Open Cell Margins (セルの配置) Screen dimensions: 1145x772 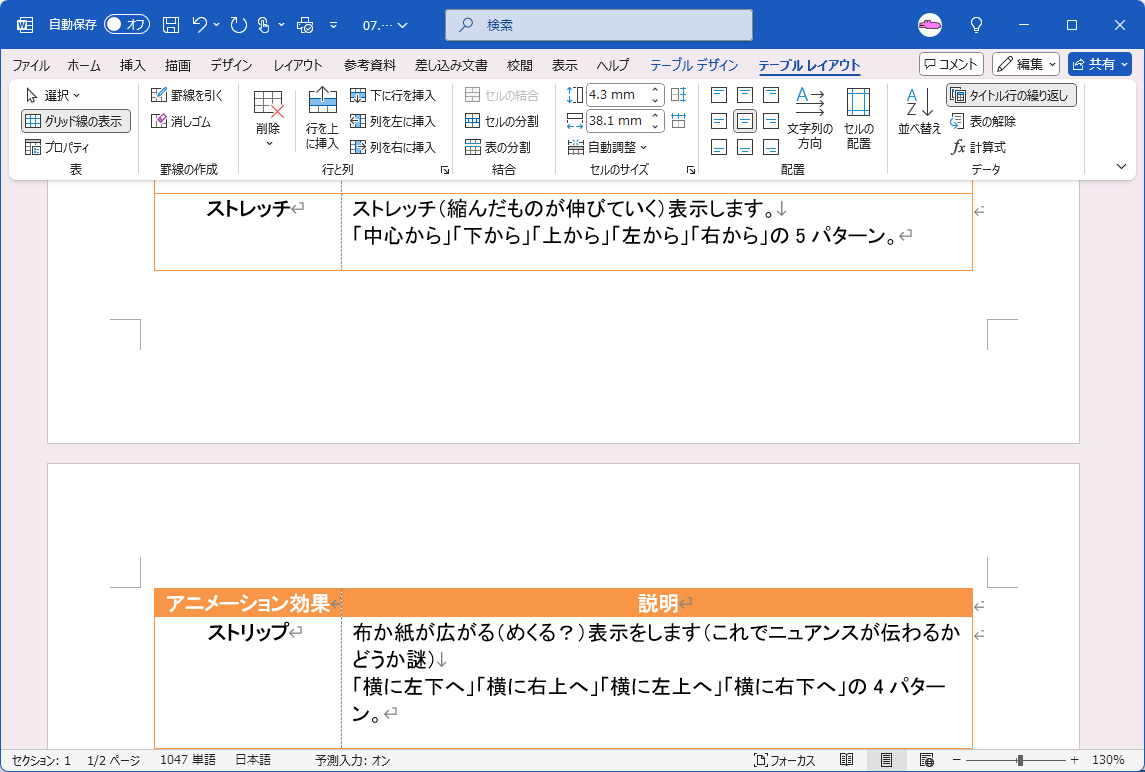859,119
